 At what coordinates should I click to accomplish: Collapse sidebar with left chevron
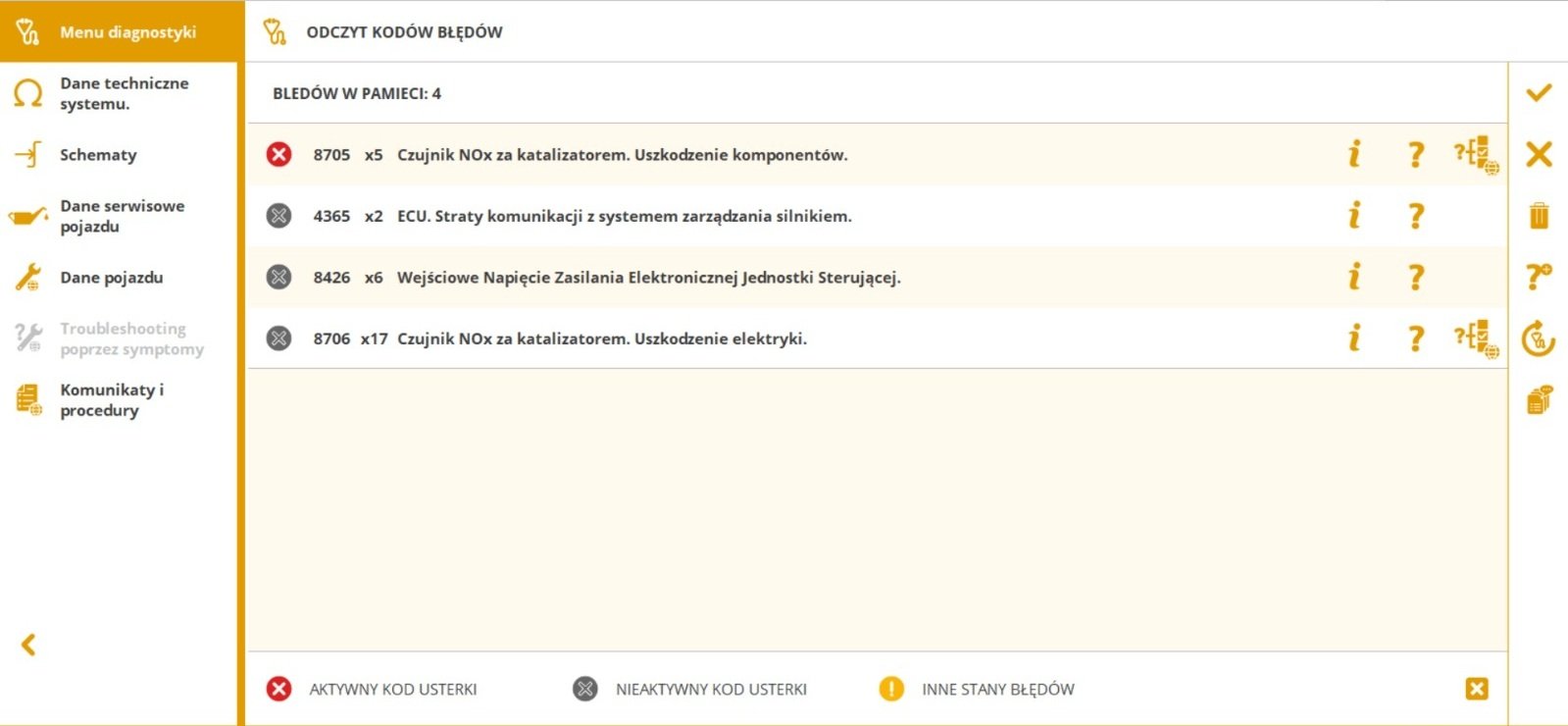coord(28,645)
